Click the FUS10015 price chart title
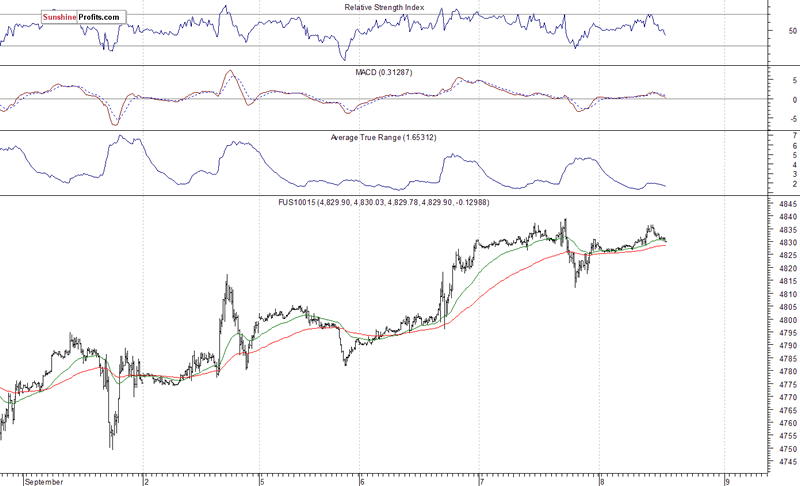 tap(383, 203)
